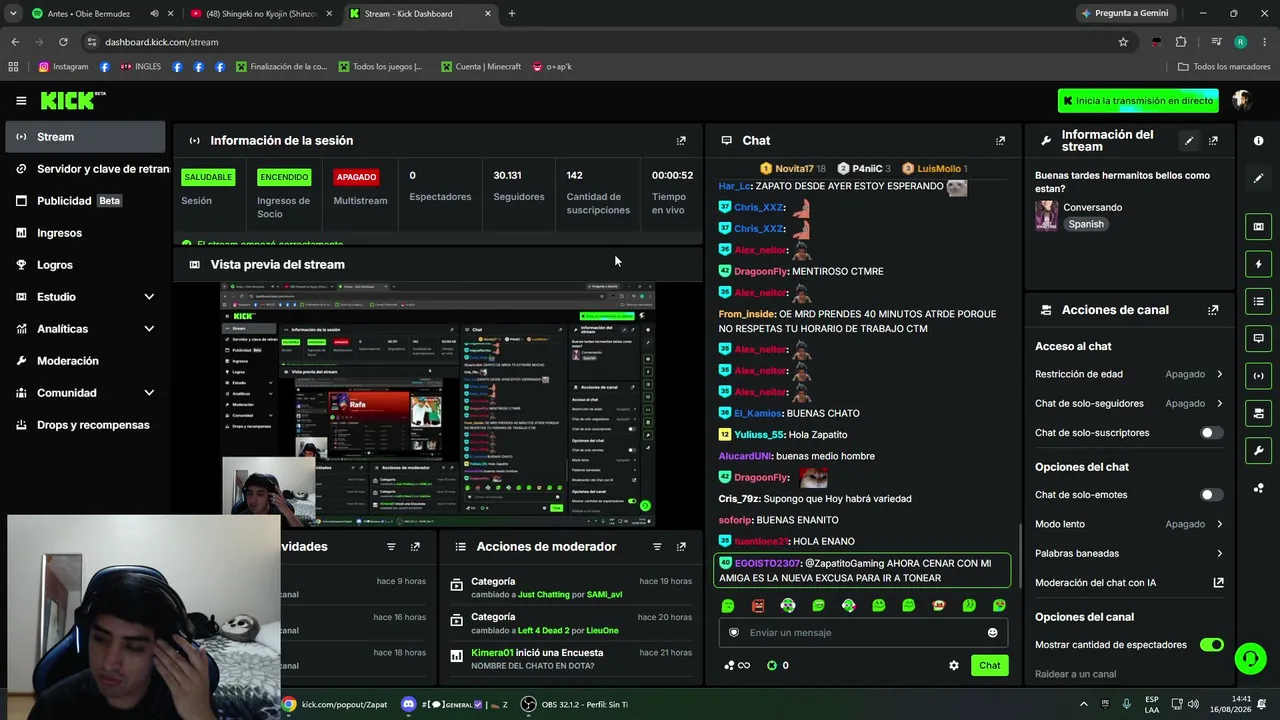Click the Enviar un mensaje chat input
Viewport: 1280px width, 720px height.
click(x=862, y=633)
